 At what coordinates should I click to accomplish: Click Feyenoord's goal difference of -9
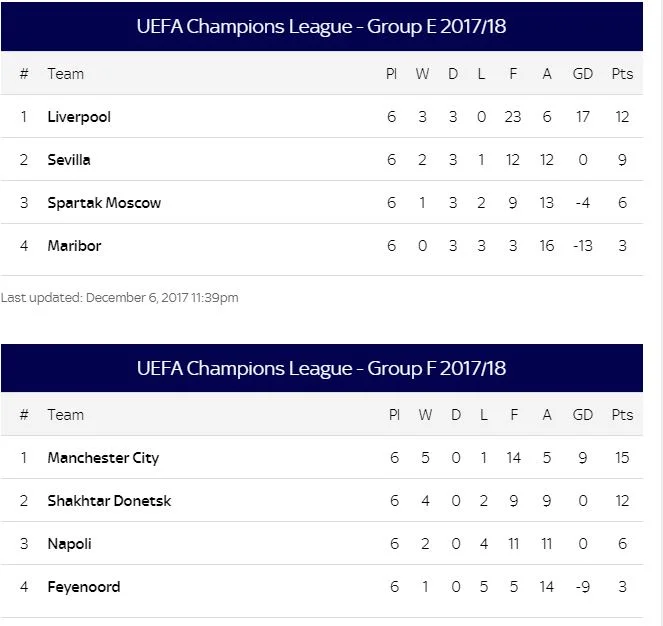[x=583, y=587]
